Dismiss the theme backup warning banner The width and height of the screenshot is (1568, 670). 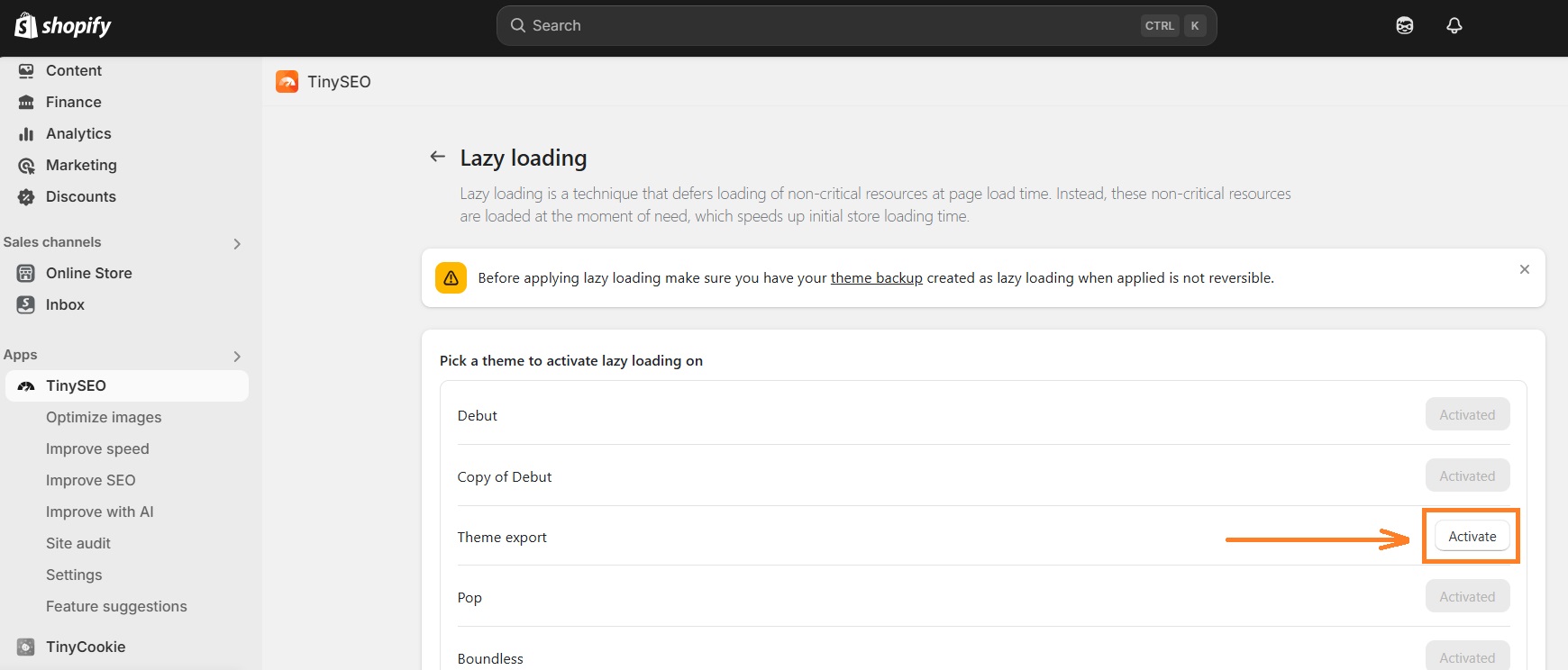pyautogui.click(x=1525, y=269)
